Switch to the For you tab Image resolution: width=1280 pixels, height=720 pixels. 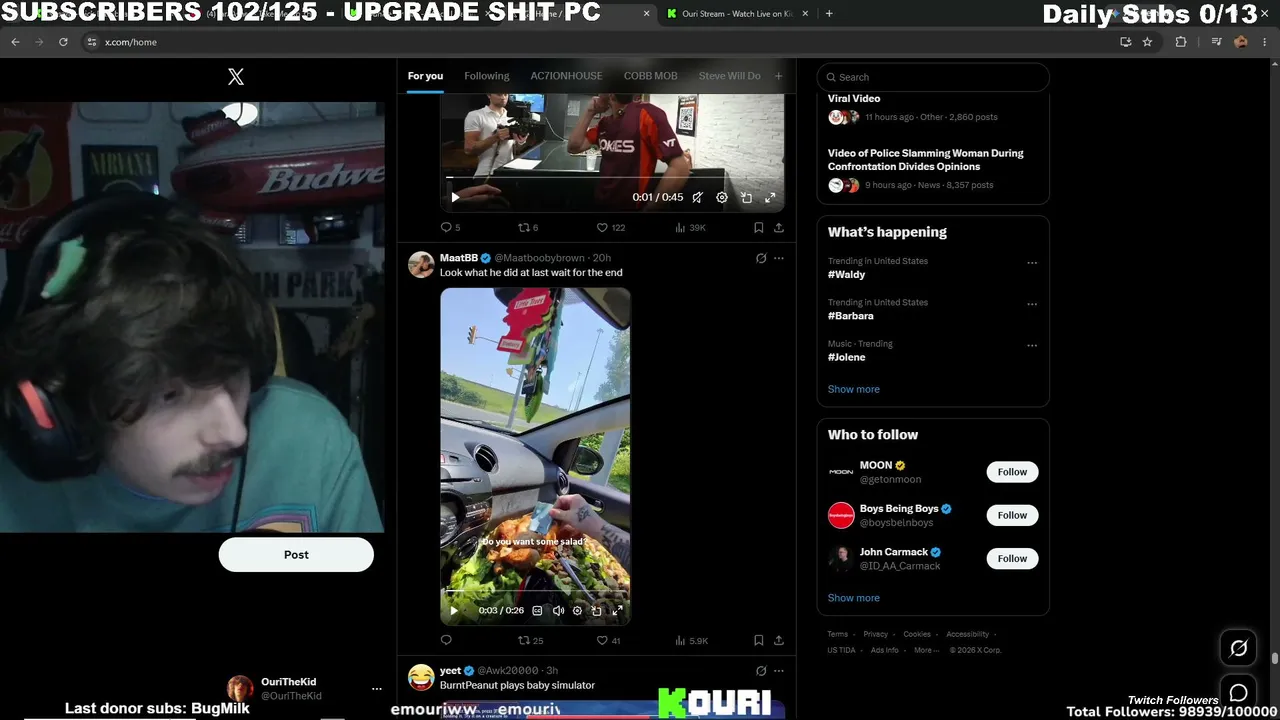425,76
